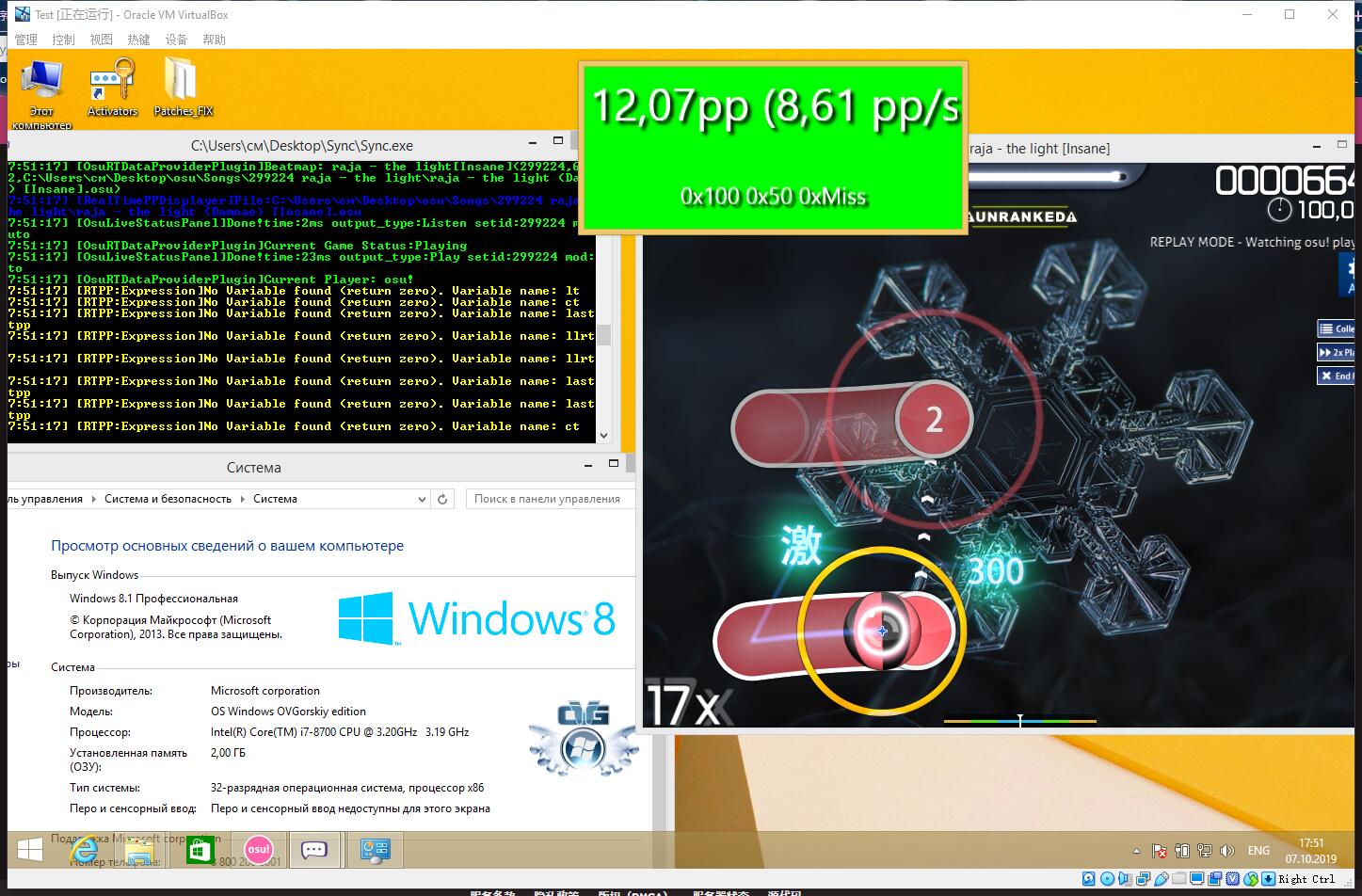Open the 帮助 menu in VirtualBox
The width and height of the screenshot is (1362, 896).
pyautogui.click(x=214, y=40)
